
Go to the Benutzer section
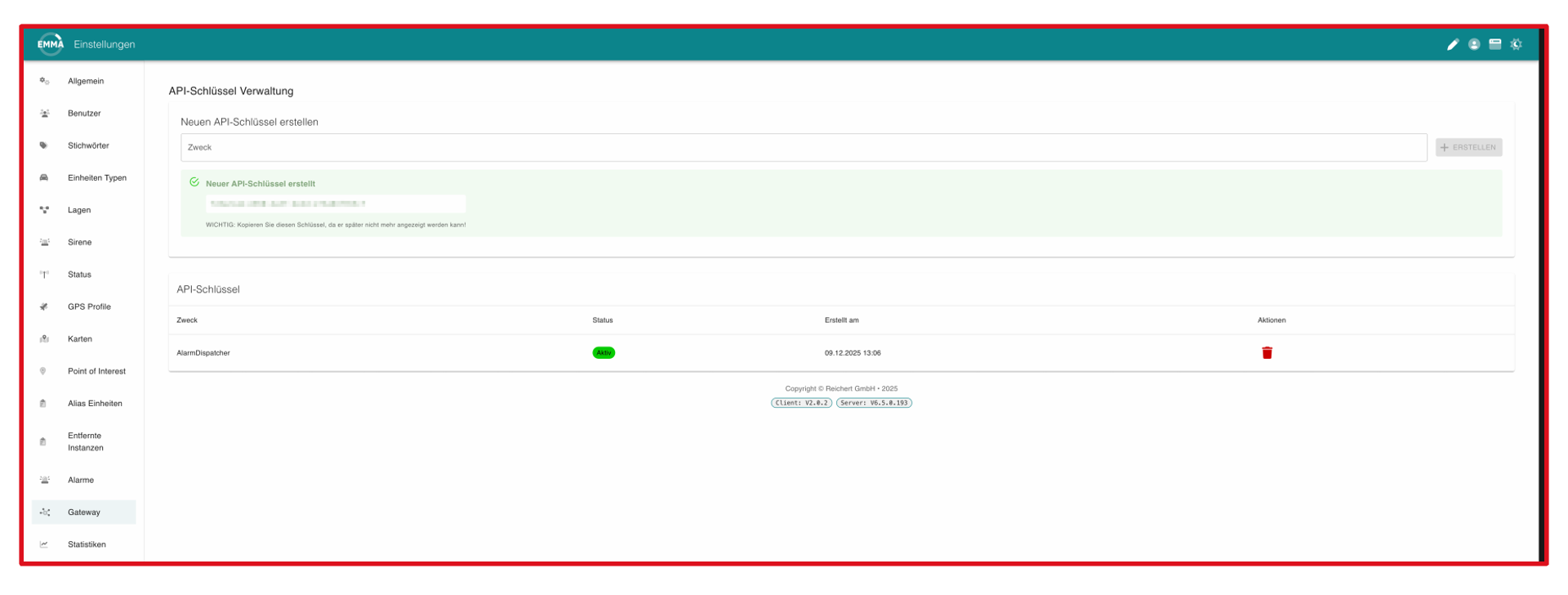coord(84,114)
